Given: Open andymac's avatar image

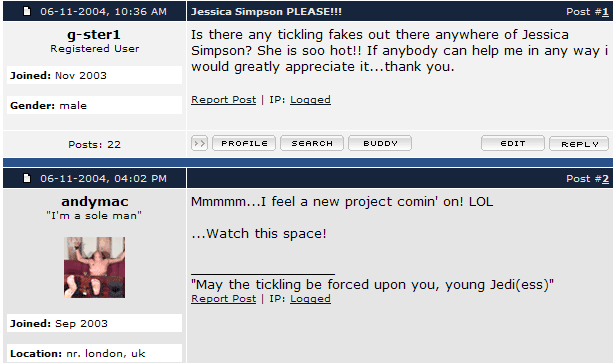Looking at the screenshot, I should tap(95, 267).
